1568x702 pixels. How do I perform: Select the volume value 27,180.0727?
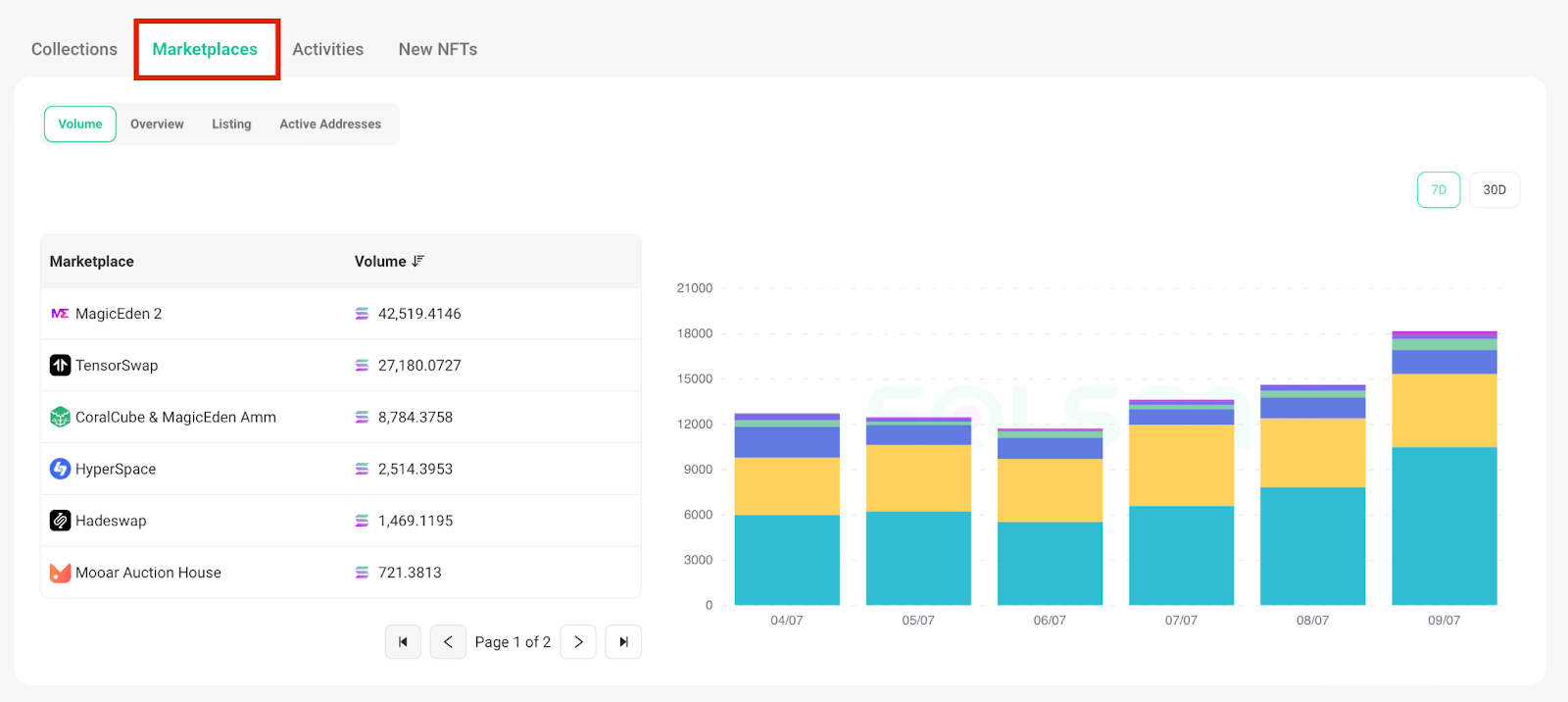pos(419,366)
